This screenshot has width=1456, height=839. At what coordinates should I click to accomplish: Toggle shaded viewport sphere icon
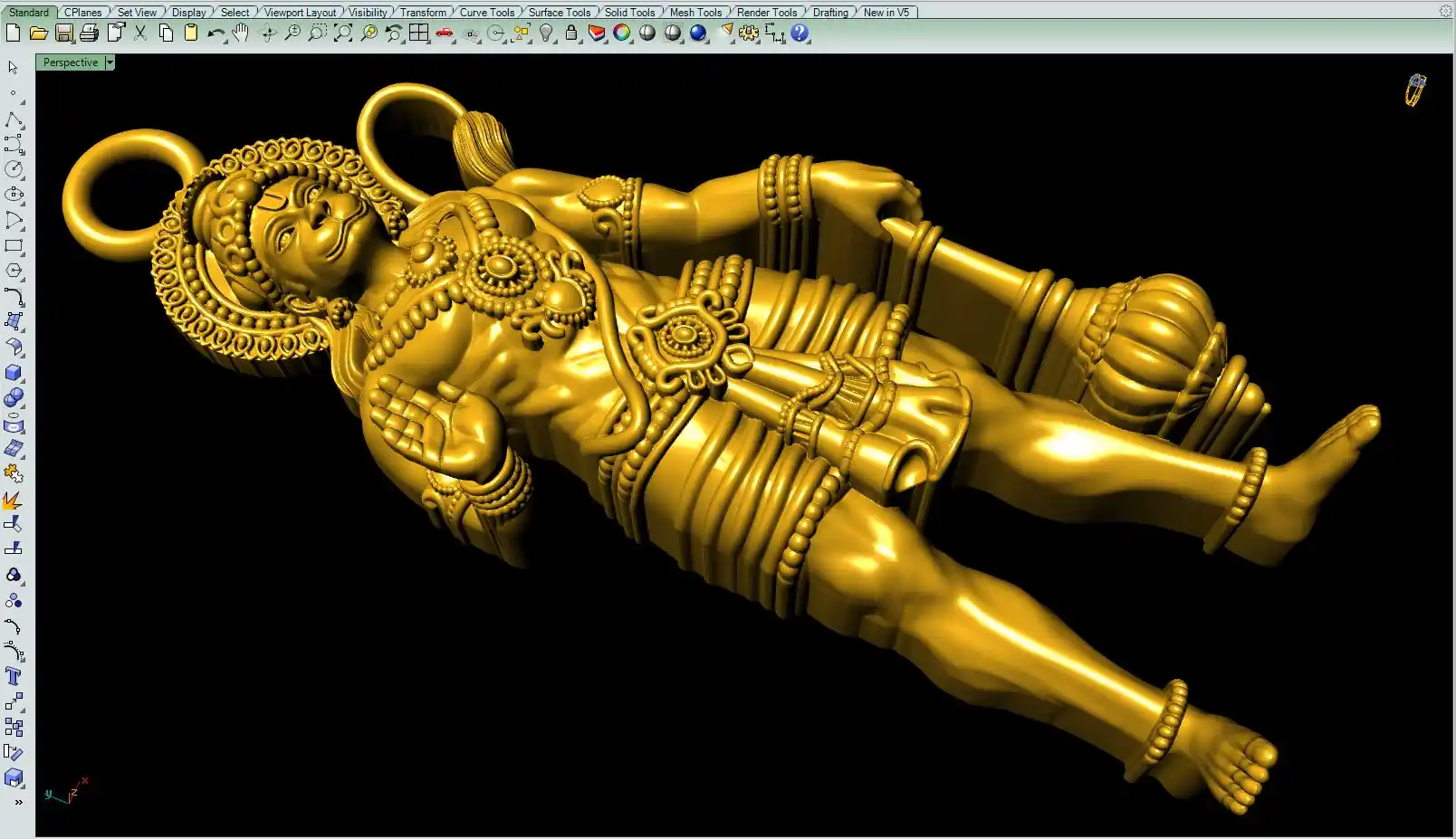647,33
